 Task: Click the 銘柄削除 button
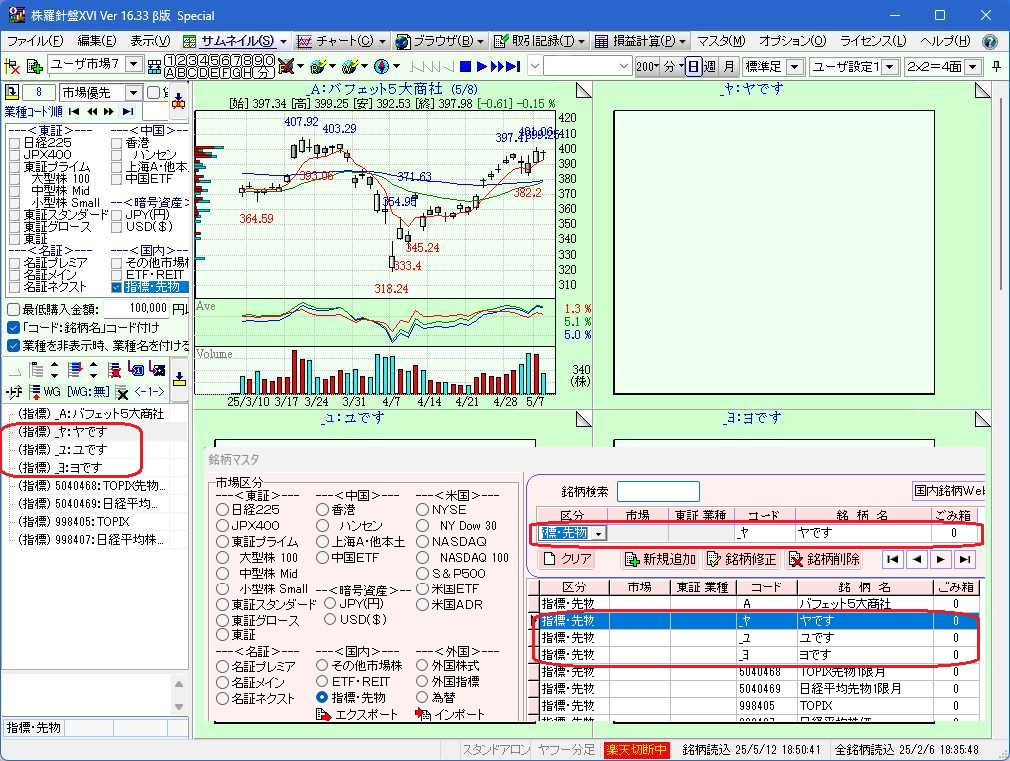point(824,559)
